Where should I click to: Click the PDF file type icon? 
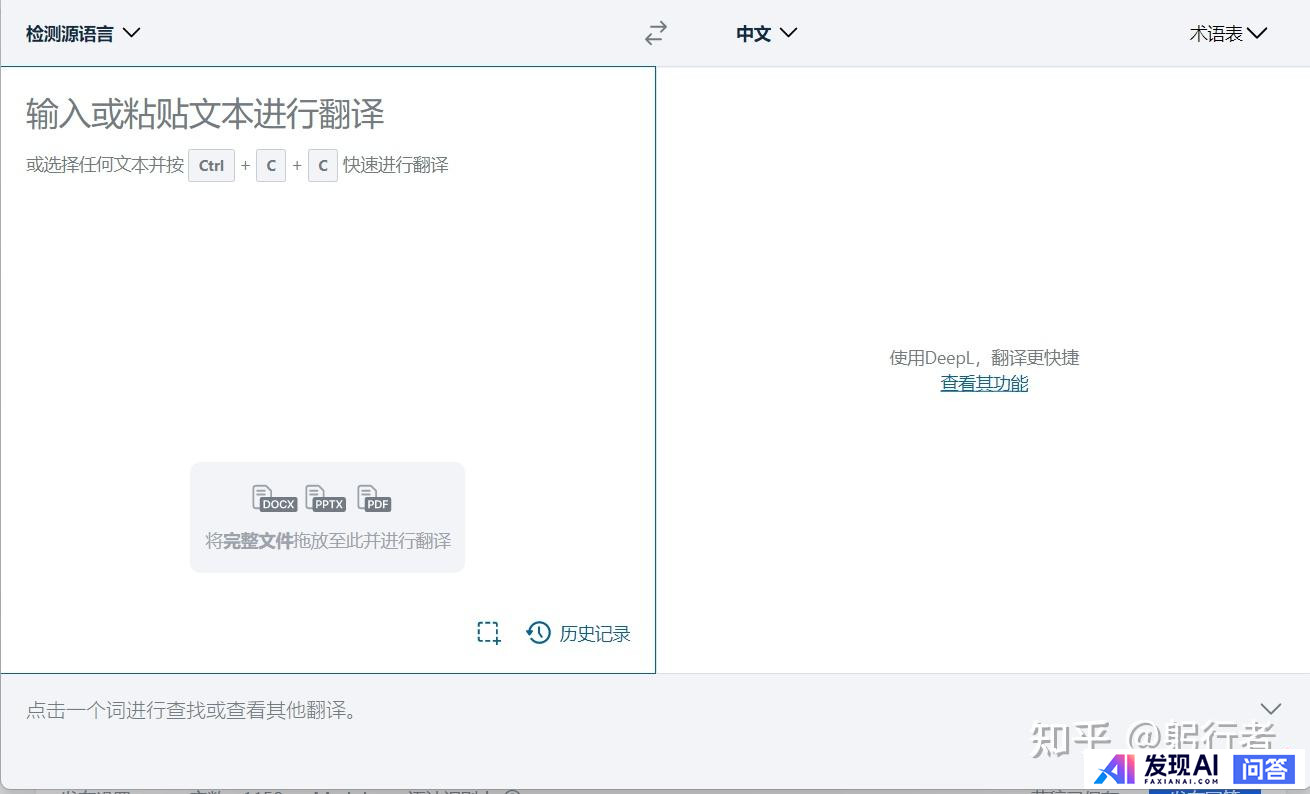click(374, 498)
